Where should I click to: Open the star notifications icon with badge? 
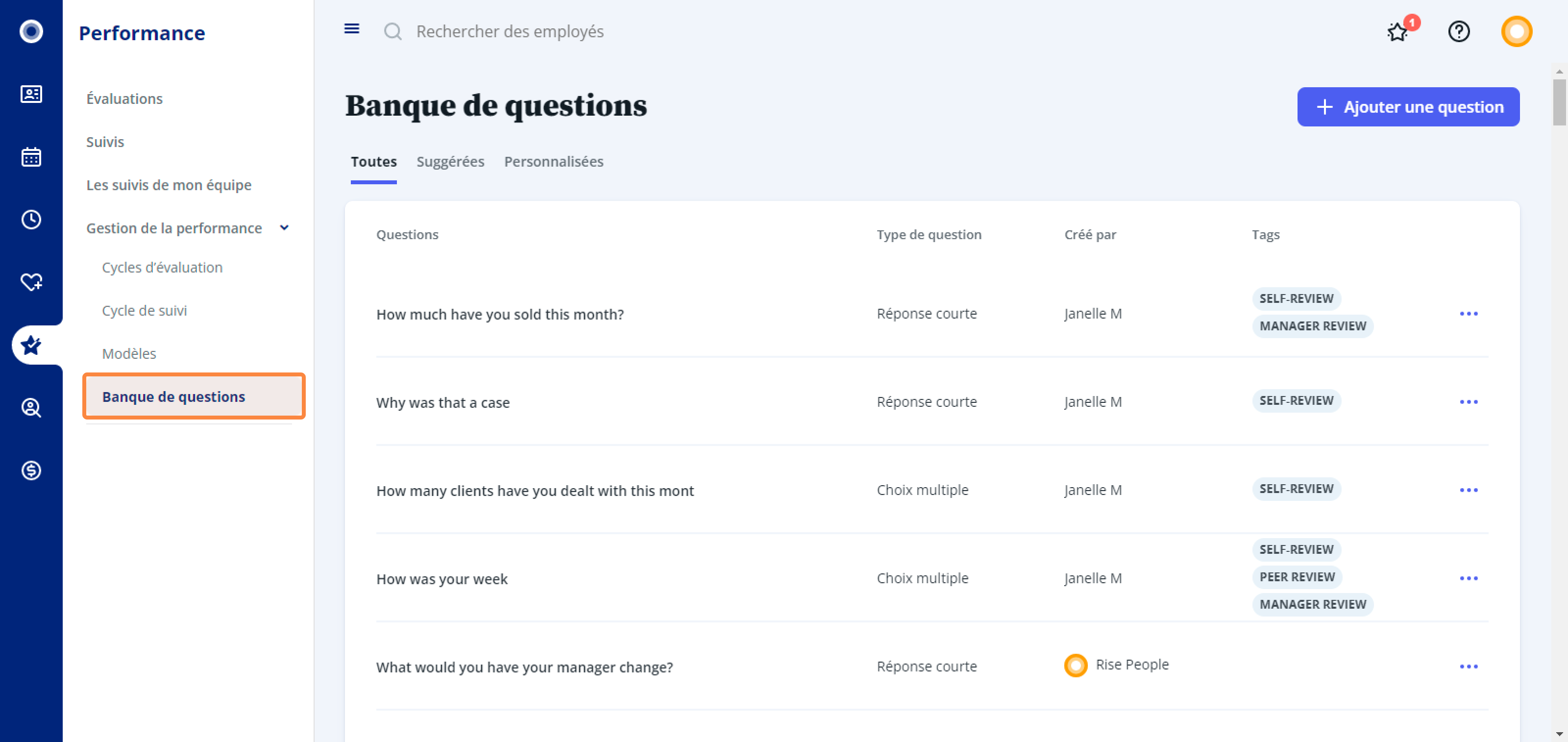[x=1399, y=32]
